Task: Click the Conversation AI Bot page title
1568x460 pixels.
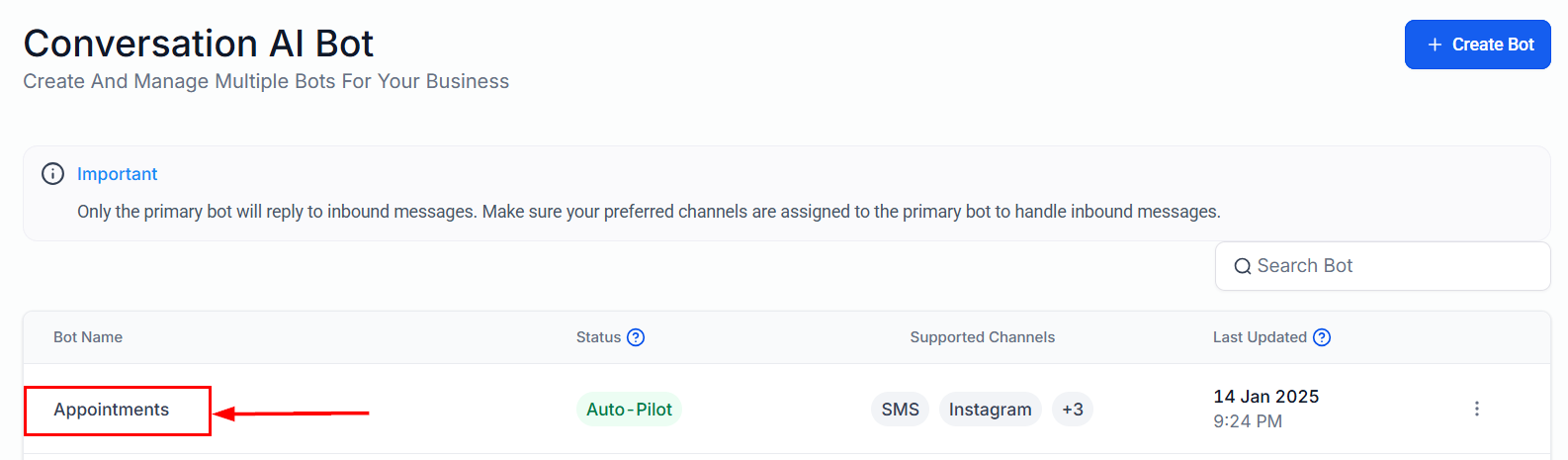Action: [199, 44]
